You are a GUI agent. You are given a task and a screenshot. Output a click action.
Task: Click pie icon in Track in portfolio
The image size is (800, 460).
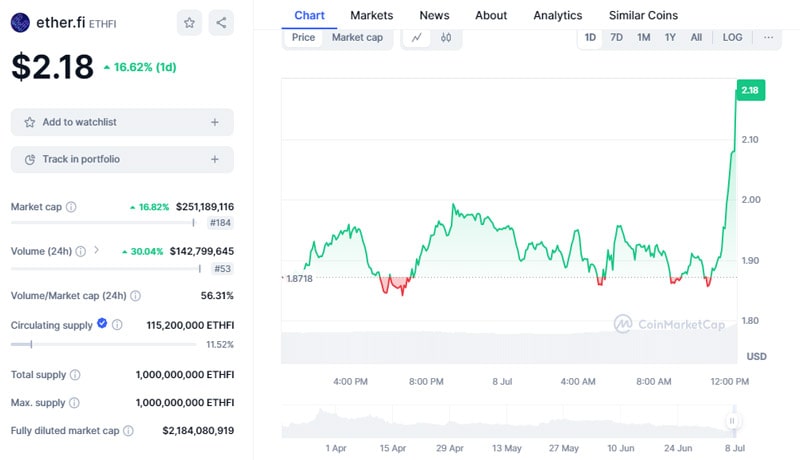[30, 160]
